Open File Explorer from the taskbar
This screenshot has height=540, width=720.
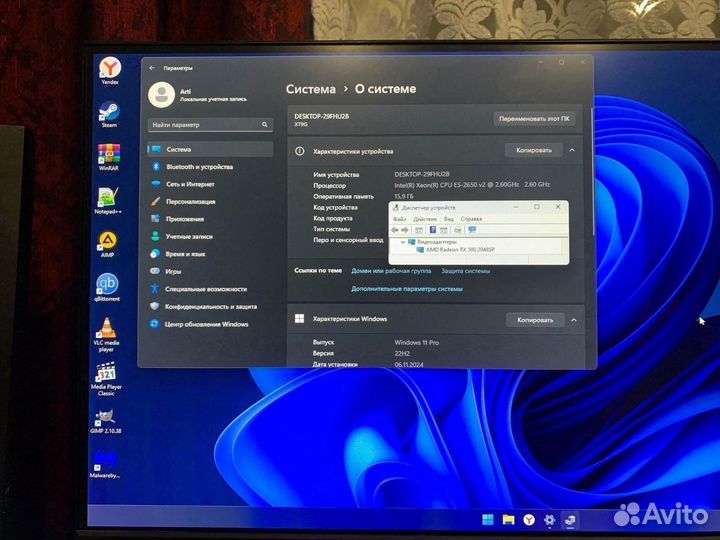(x=508, y=520)
